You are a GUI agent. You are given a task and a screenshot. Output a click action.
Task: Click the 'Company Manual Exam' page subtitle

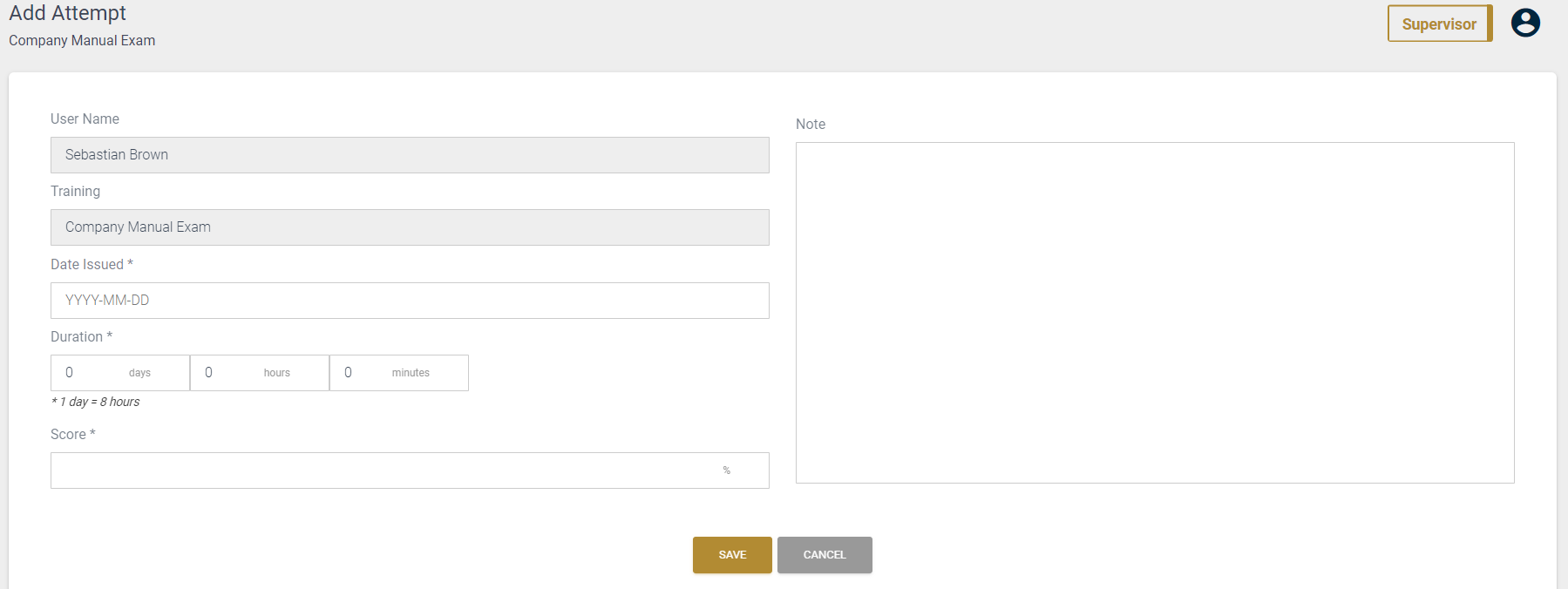82,41
